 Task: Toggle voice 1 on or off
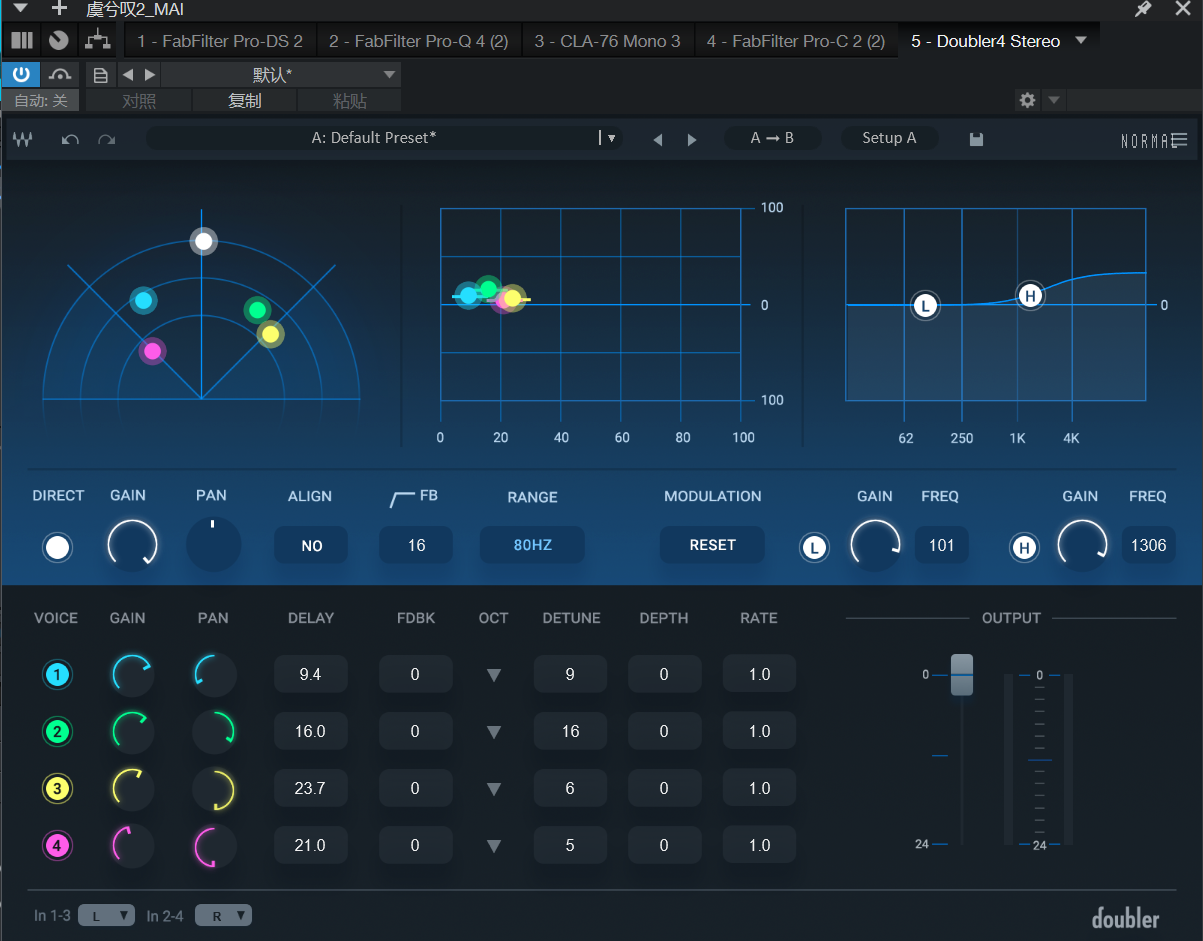pos(57,675)
